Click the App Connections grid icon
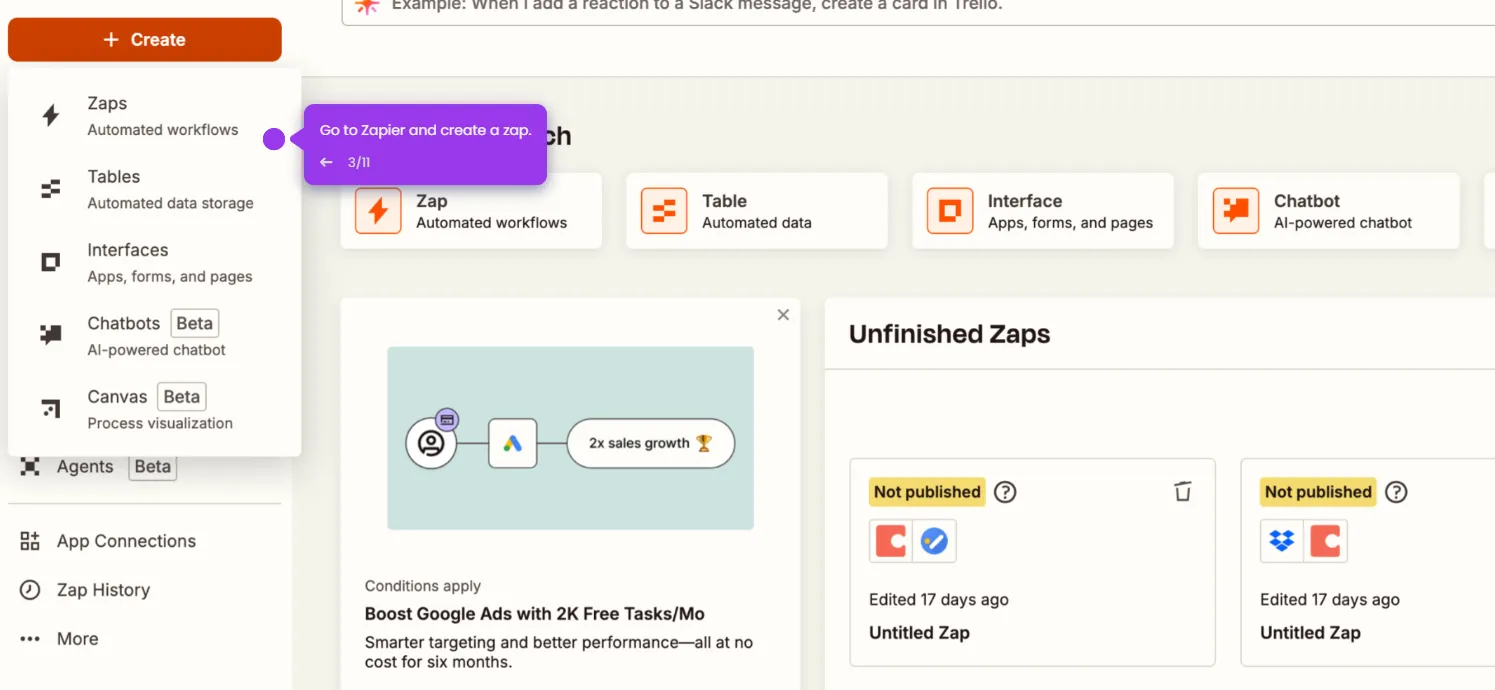Image resolution: width=1495 pixels, height=690 pixels. (x=30, y=541)
